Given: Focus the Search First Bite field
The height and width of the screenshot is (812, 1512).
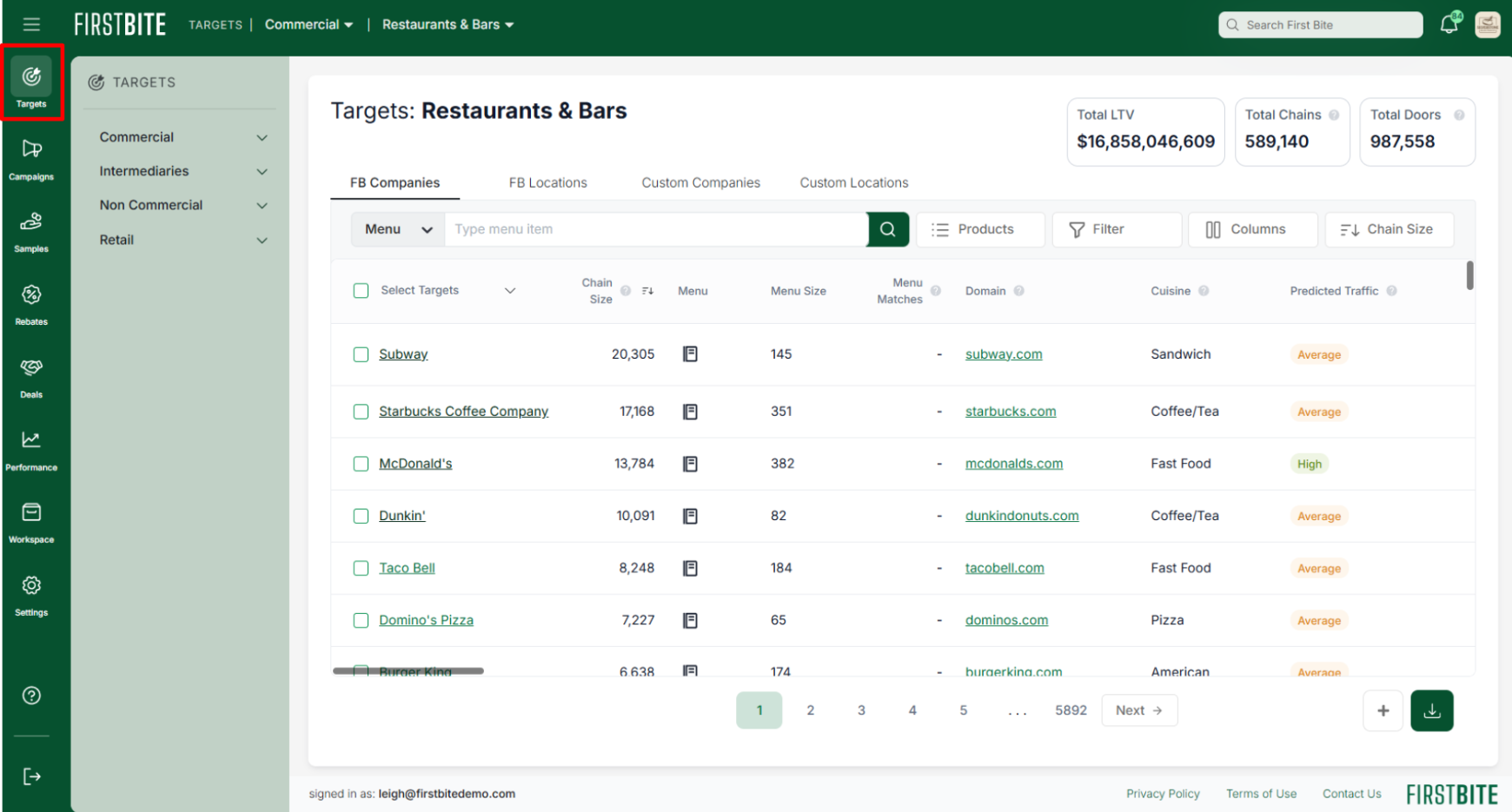Looking at the screenshot, I should (1321, 25).
